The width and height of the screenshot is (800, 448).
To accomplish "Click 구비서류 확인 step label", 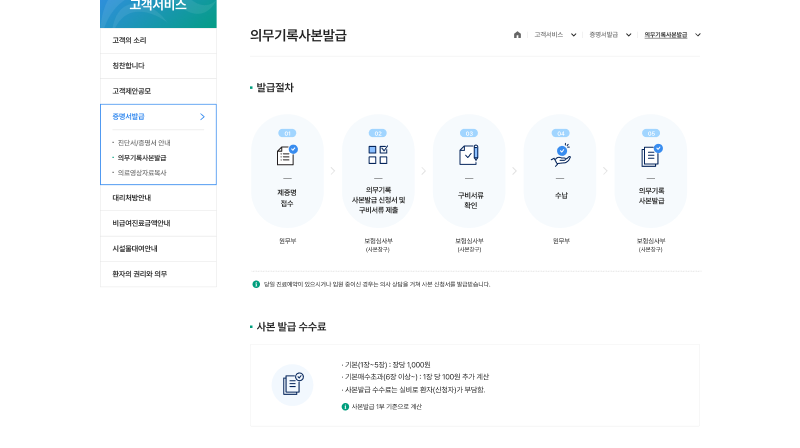I will 470,201.
